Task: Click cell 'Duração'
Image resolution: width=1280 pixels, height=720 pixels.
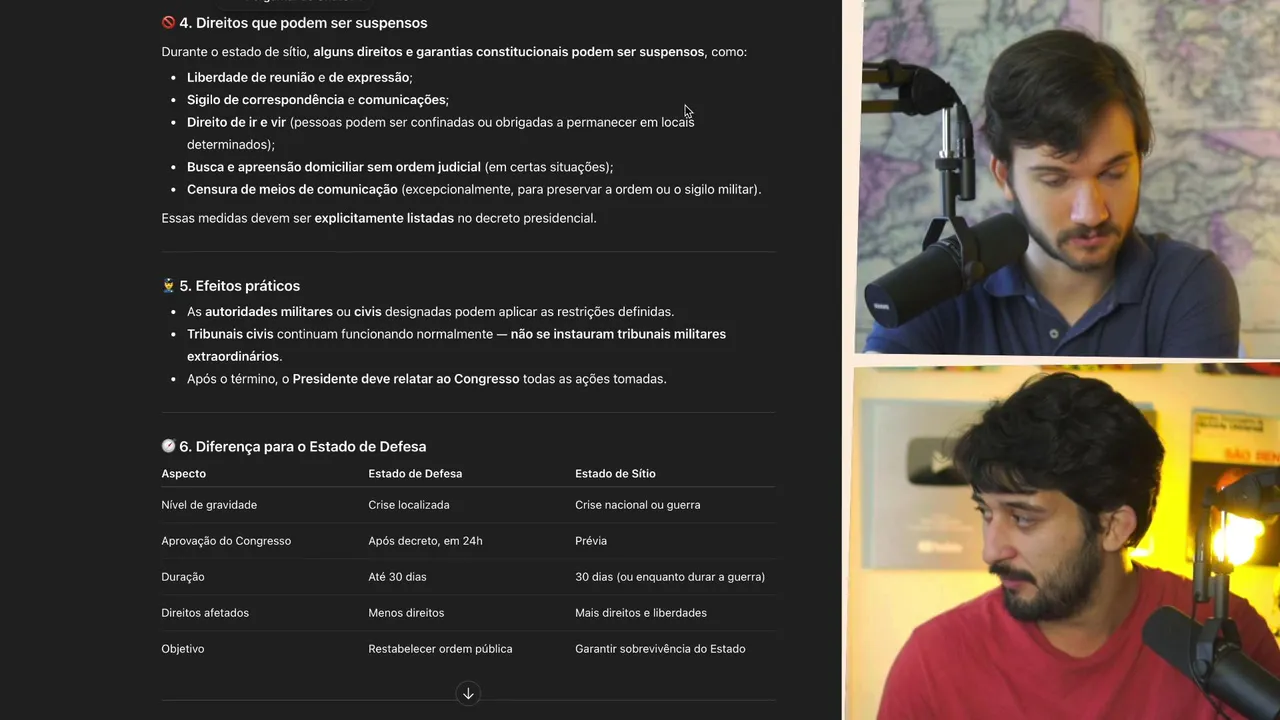Action: coord(183,577)
